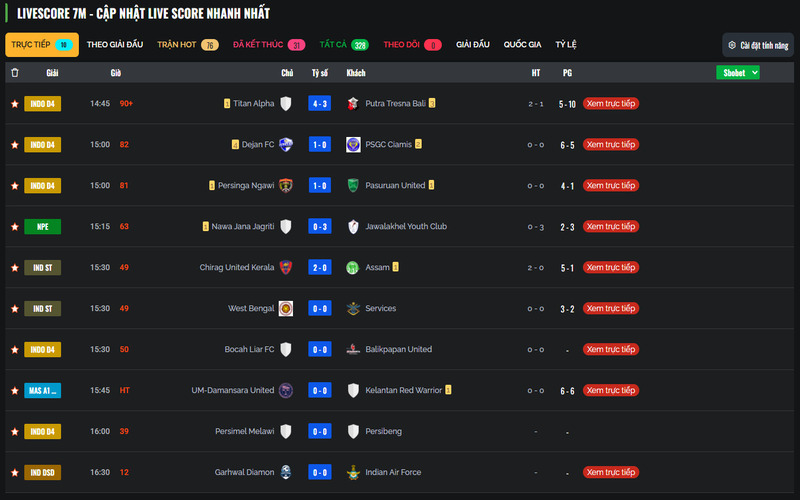The height and width of the screenshot is (500, 800).
Task: Click the Persinga Ngawi team crest
Action: point(286,186)
